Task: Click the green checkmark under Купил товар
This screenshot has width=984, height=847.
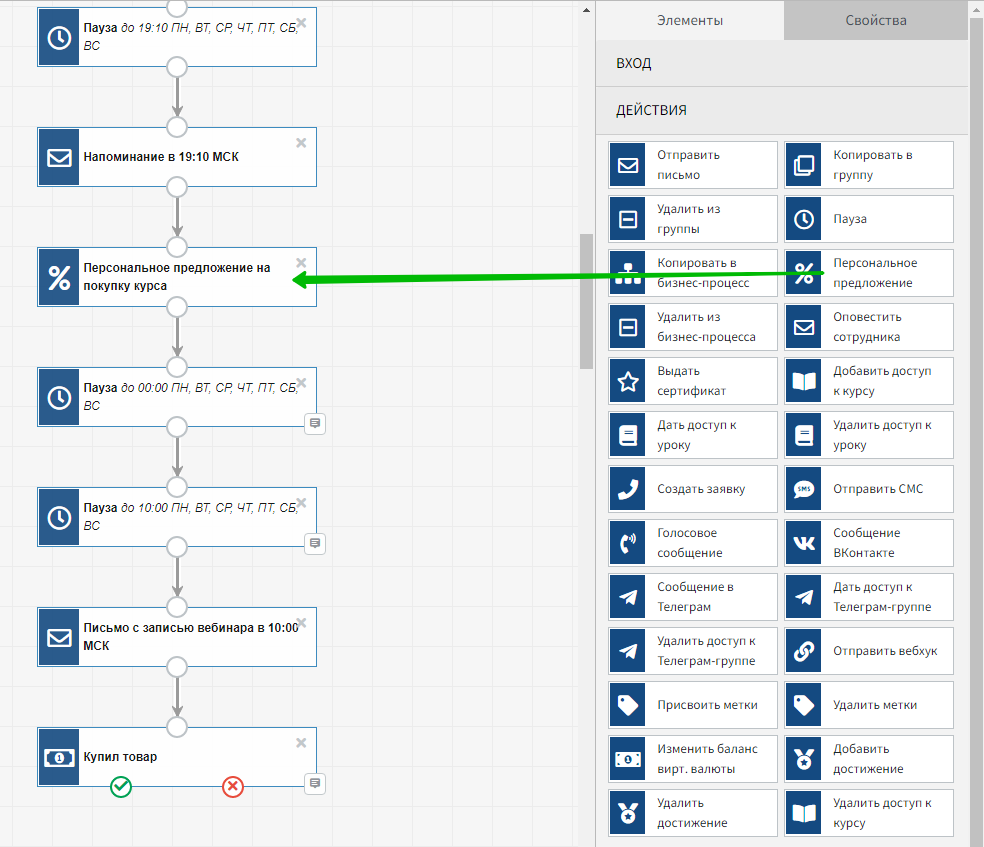Action: (x=121, y=787)
